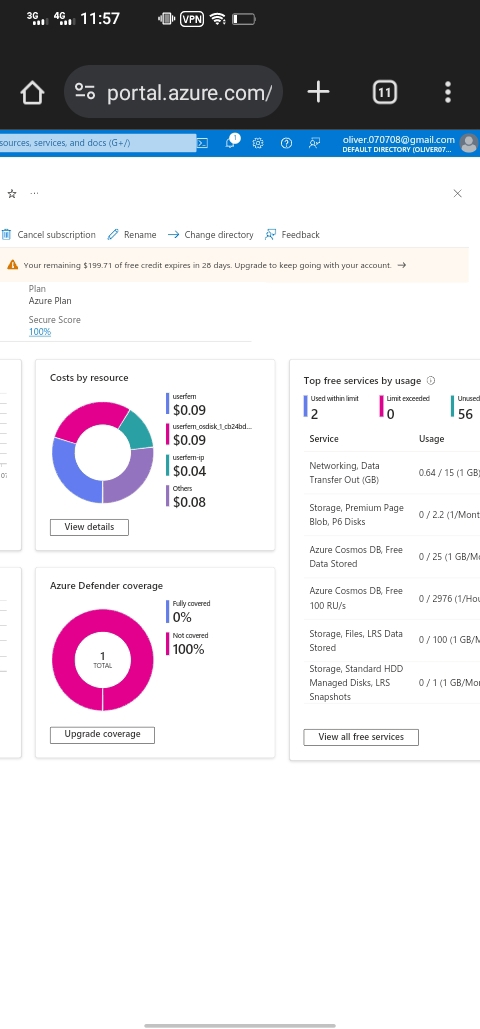480x1029 pixels.
Task: Click the userfem $0.09 legend entry
Action: pos(187,405)
